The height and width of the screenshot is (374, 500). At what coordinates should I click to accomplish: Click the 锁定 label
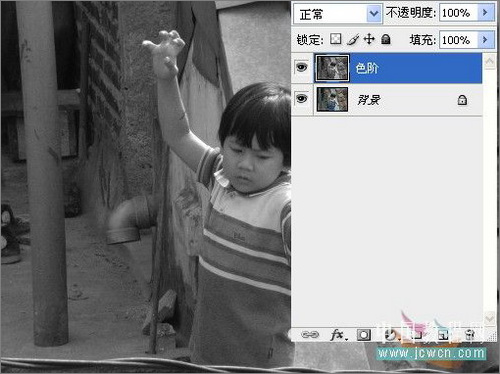point(310,40)
